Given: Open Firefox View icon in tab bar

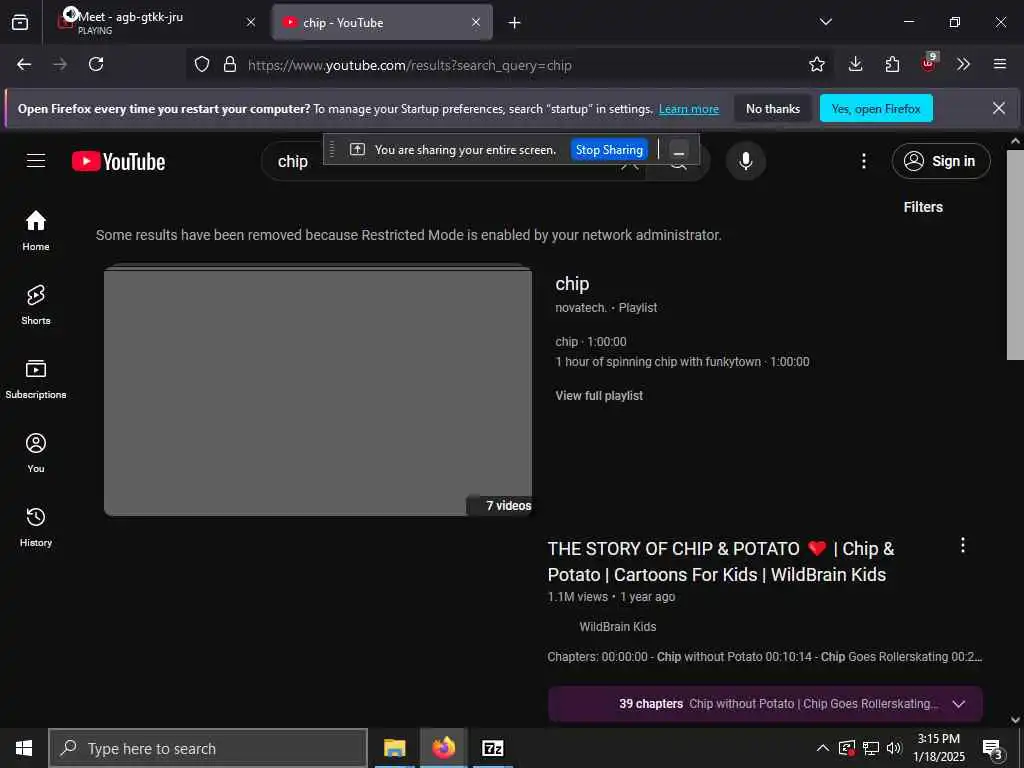Looking at the screenshot, I should (x=20, y=22).
